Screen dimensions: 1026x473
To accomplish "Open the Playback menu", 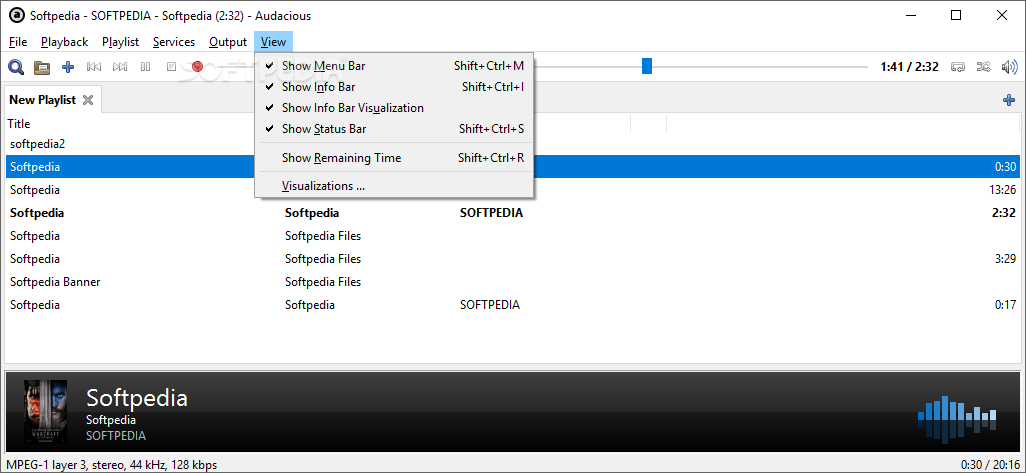I will (64, 42).
